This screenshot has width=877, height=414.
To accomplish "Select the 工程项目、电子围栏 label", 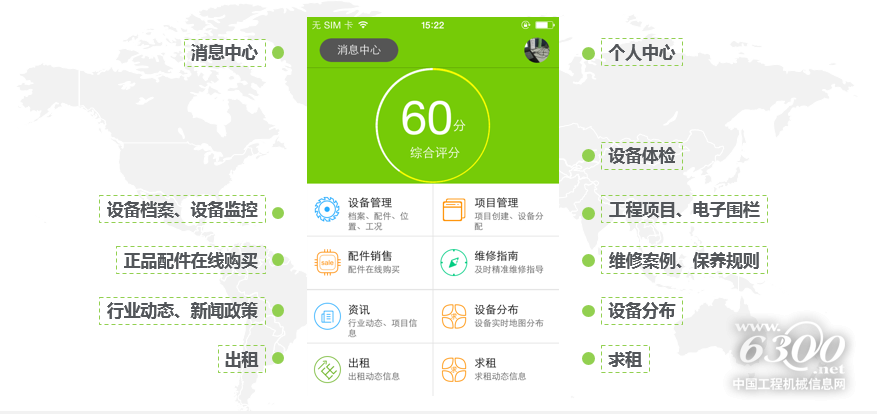I will [x=684, y=209].
